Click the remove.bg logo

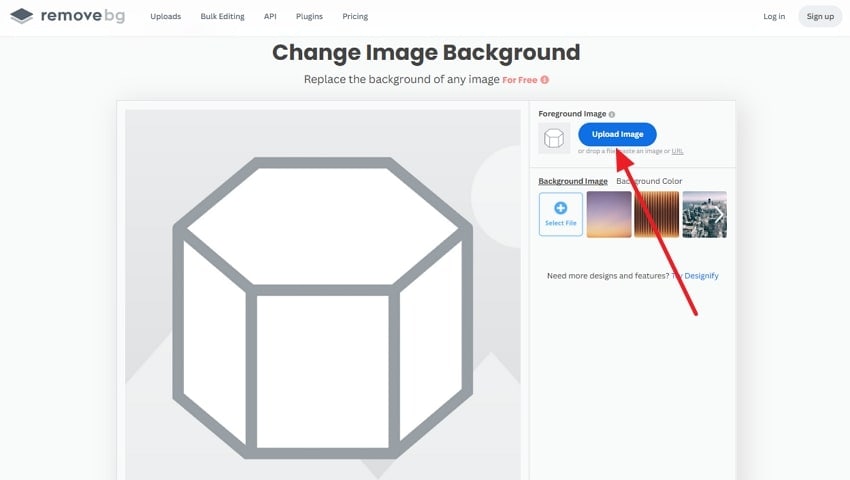[x=68, y=16]
